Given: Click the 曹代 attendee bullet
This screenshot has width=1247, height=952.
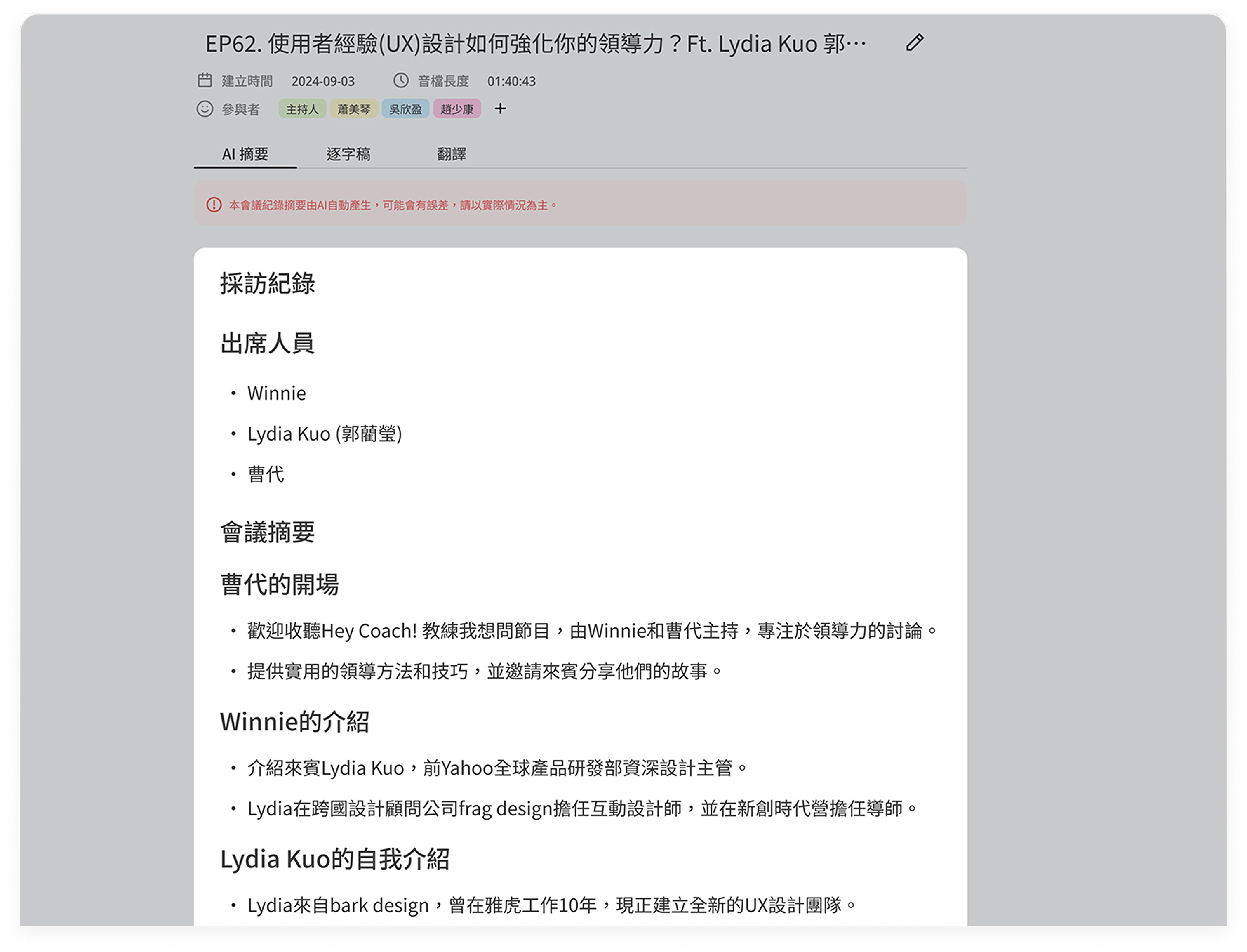Looking at the screenshot, I should 266,474.
